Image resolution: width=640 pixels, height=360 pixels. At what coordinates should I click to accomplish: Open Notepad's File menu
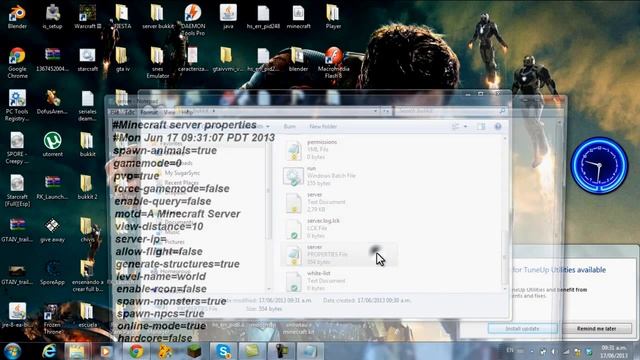point(116,112)
